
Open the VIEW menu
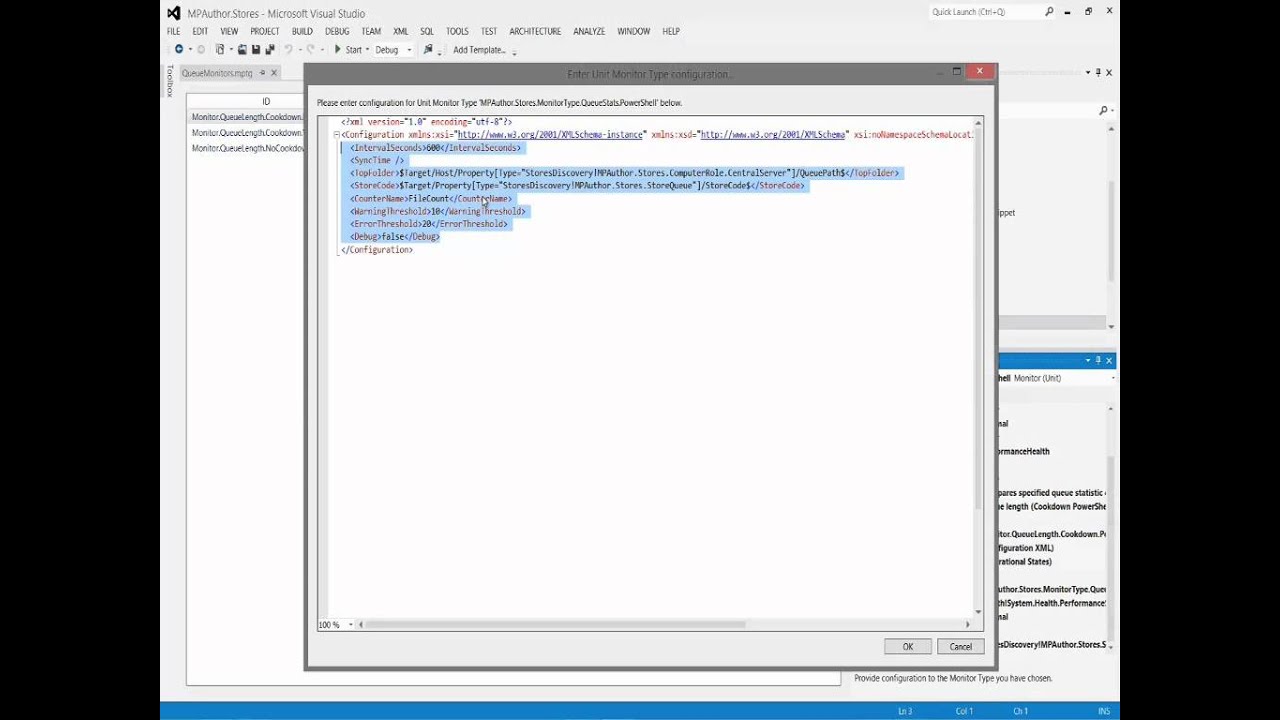tap(229, 31)
